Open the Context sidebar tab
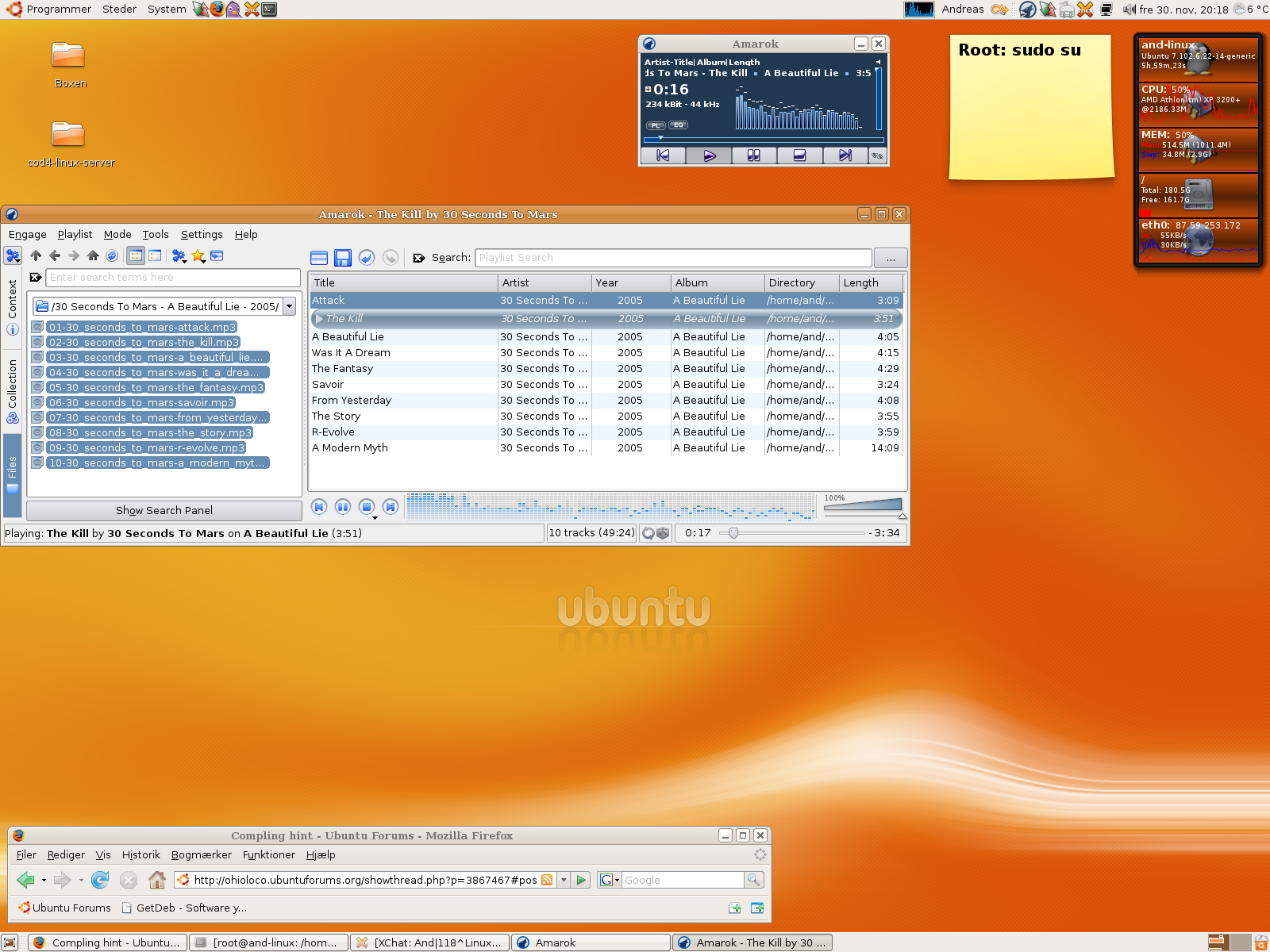 [x=13, y=308]
